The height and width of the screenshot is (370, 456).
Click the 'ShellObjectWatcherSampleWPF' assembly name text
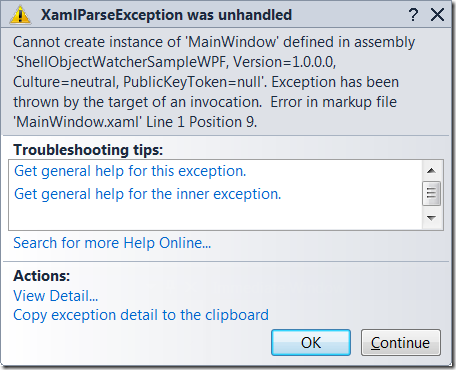[121, 62]
